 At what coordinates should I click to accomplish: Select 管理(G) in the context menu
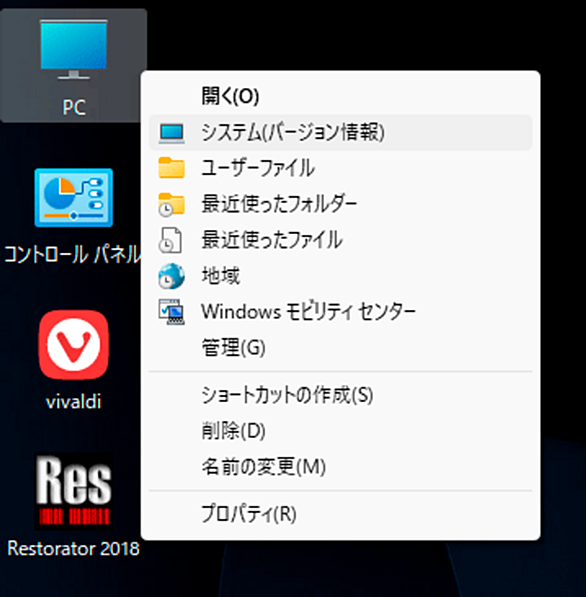pyautogui.click(x=233, y=348)
